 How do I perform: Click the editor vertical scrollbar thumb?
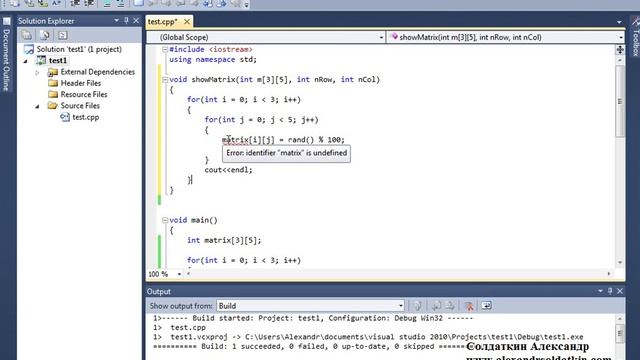[x=620, y=101]
